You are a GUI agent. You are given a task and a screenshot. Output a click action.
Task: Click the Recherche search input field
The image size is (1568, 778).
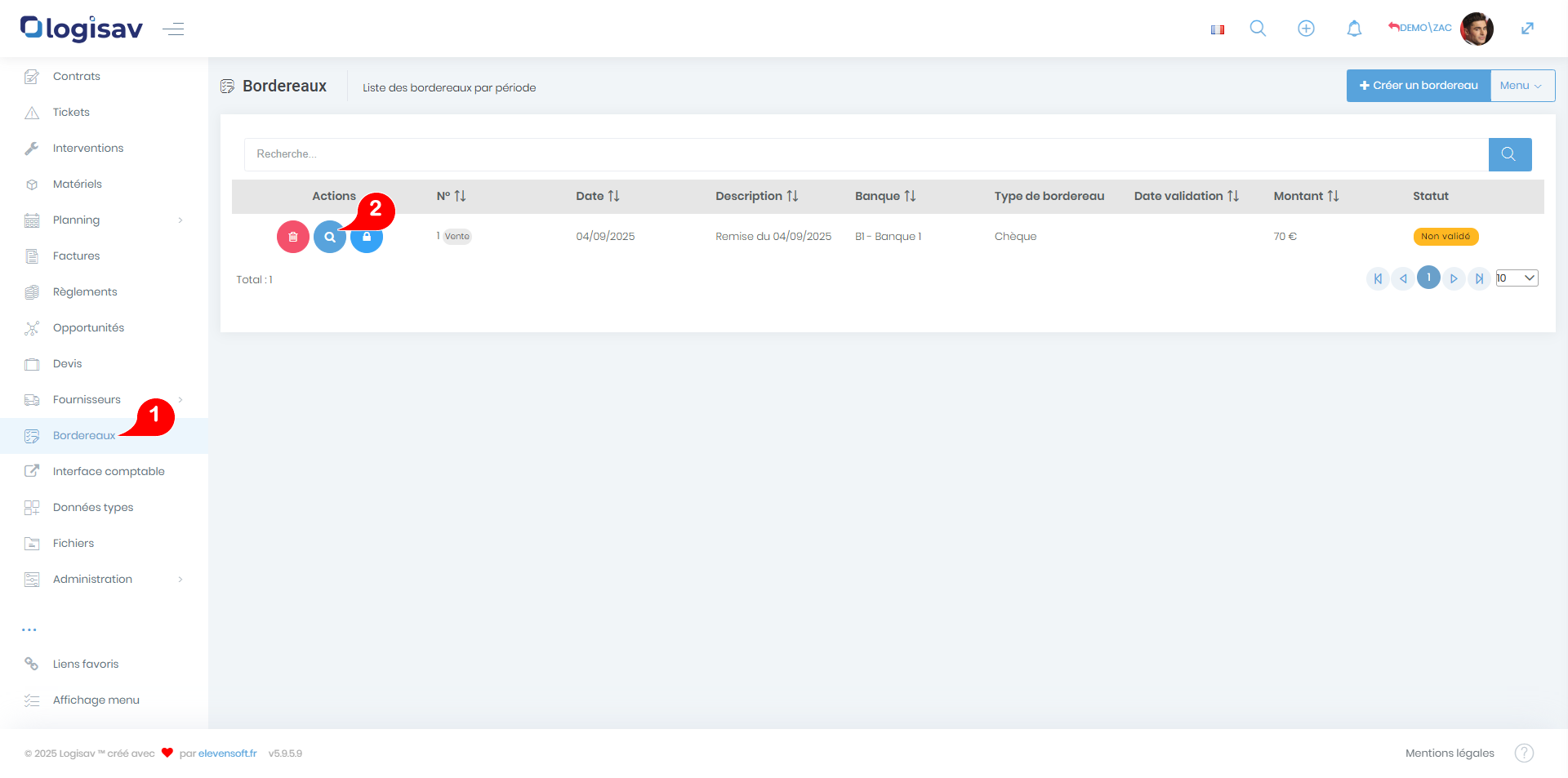866,154
